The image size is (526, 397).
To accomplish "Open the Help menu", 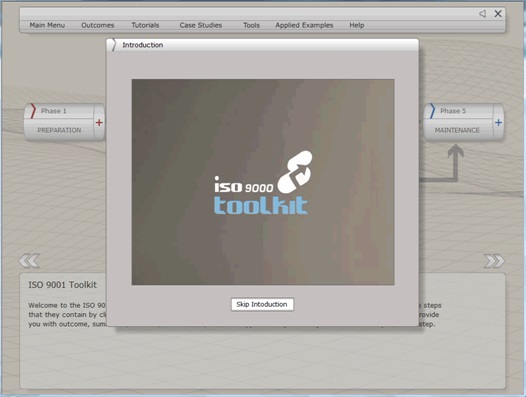I will point(357,25).
